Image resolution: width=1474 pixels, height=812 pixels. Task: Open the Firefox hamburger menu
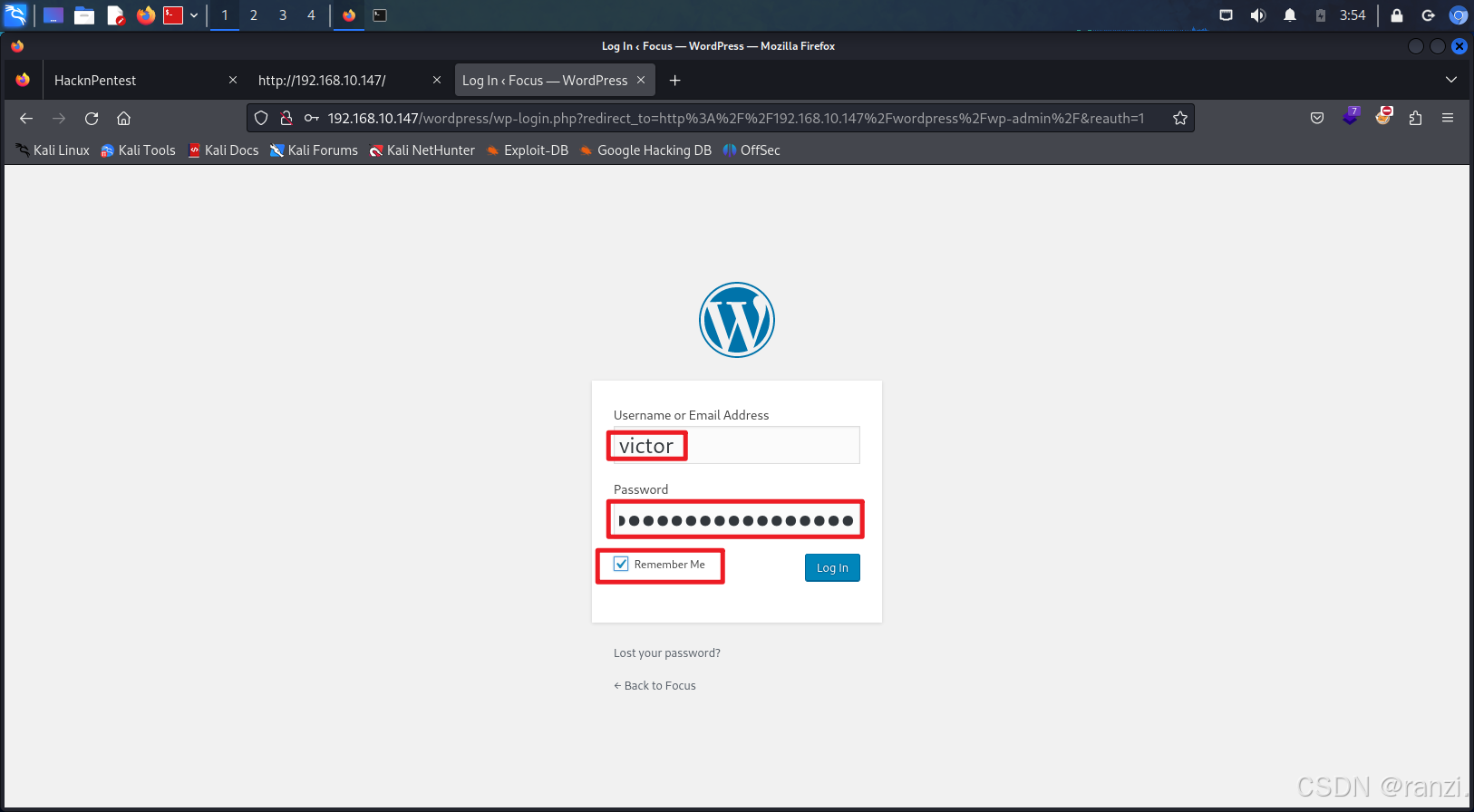[1448, 118]
